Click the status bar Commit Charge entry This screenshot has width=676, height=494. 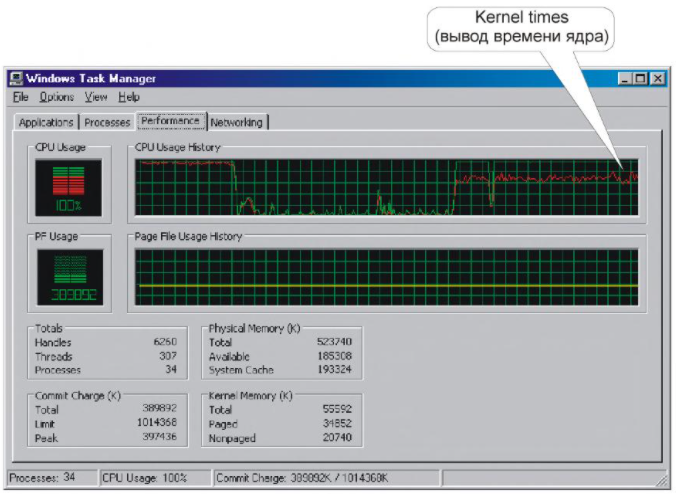326,478
